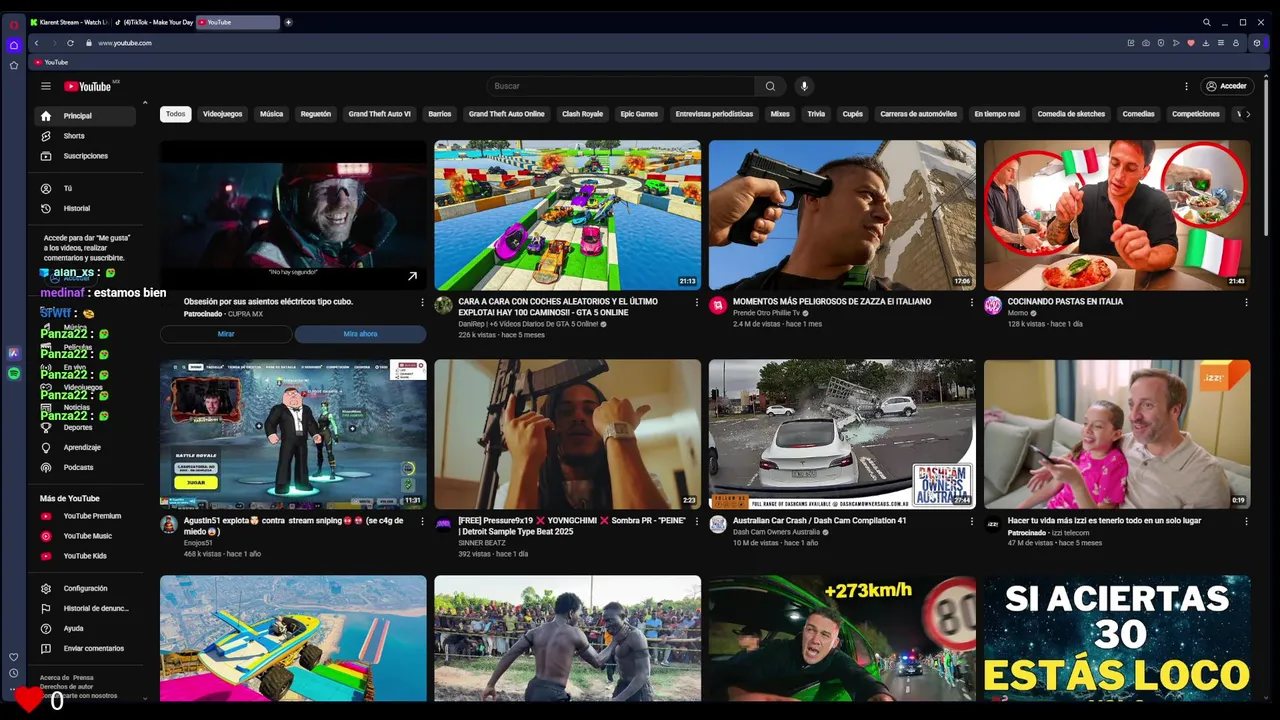The height and width of the screenshot is (720, 1280).
Task: Click the ad-blocker shield icon
Action: click(x=1161, y=43)
